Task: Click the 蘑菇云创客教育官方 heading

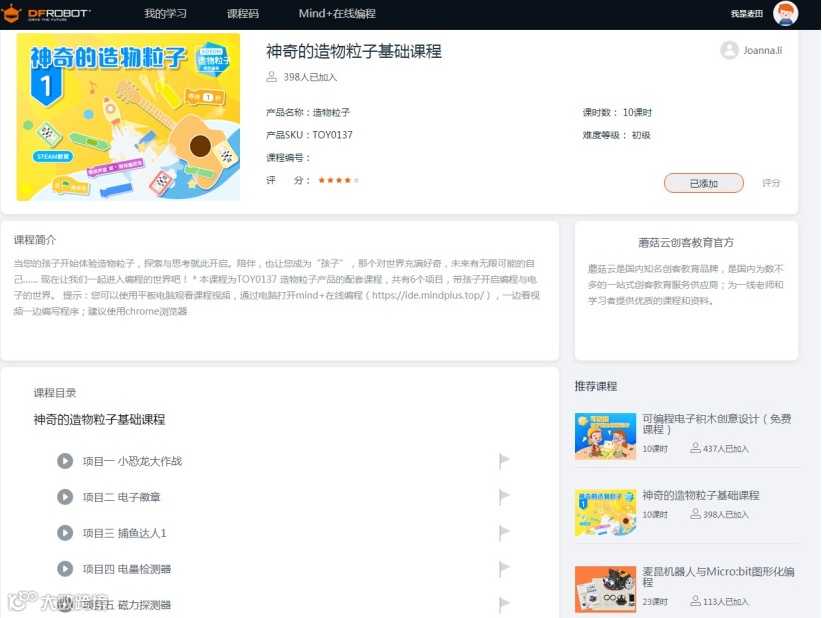Action: (x=686, y=242)
